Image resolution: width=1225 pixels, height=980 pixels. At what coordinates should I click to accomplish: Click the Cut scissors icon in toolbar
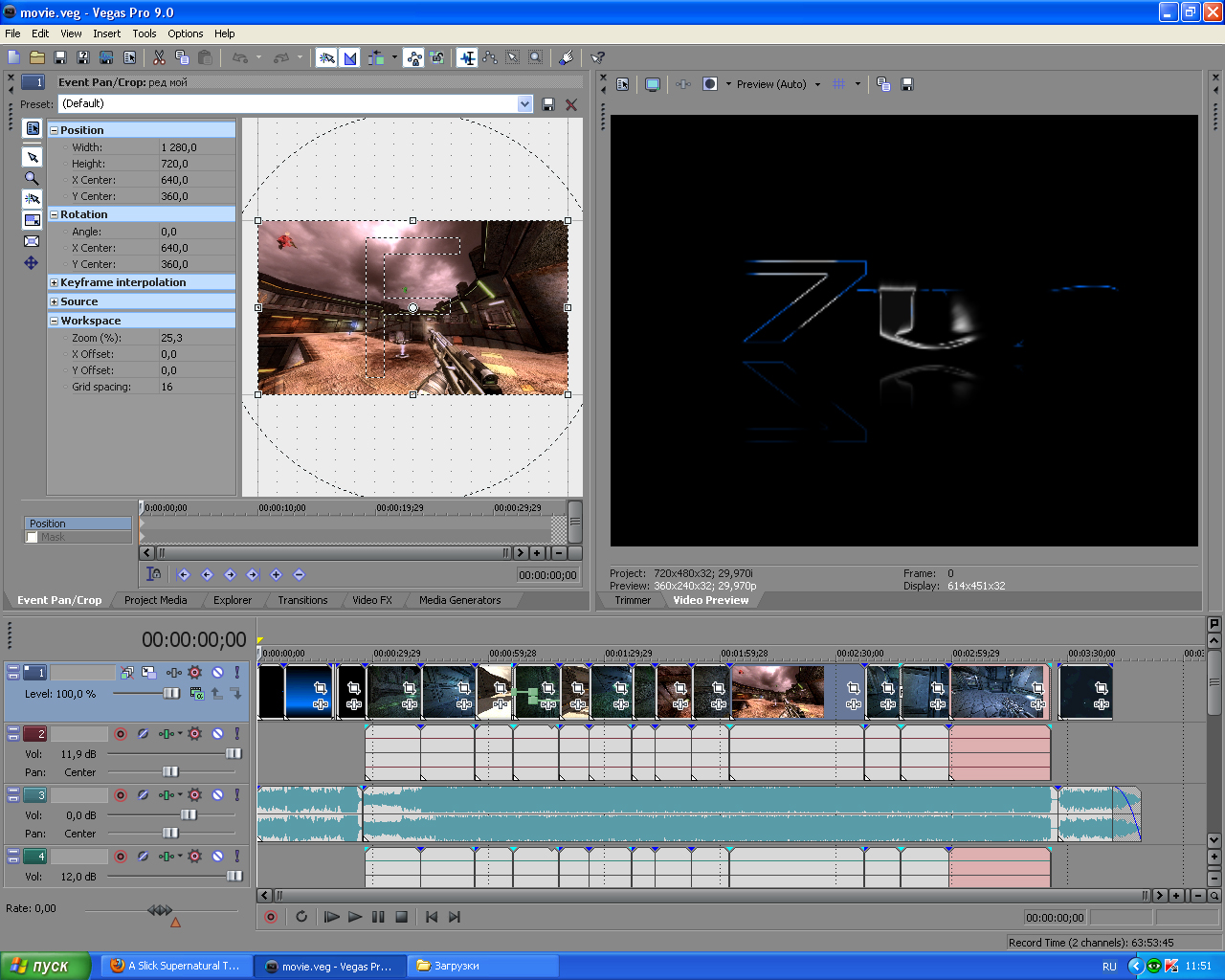[159, 58]
